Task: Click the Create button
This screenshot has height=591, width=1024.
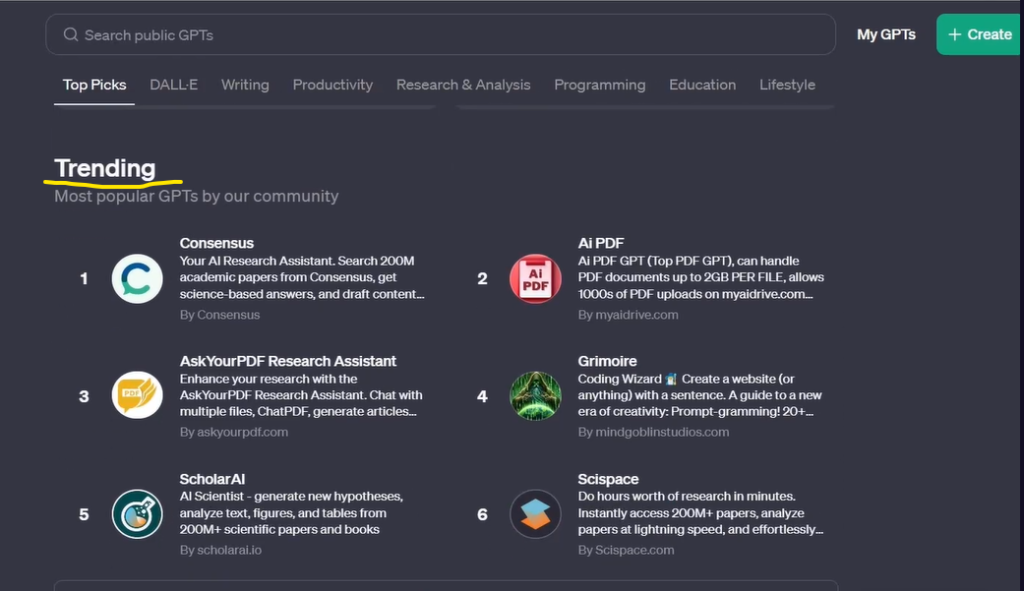Action: (980, 35)
